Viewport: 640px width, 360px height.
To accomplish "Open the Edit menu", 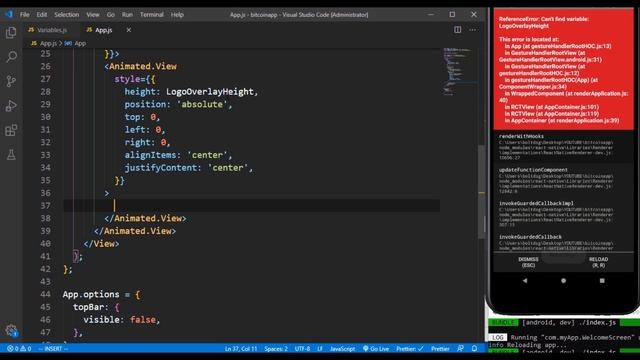I will pyautogui.click(x=42, y=15).
